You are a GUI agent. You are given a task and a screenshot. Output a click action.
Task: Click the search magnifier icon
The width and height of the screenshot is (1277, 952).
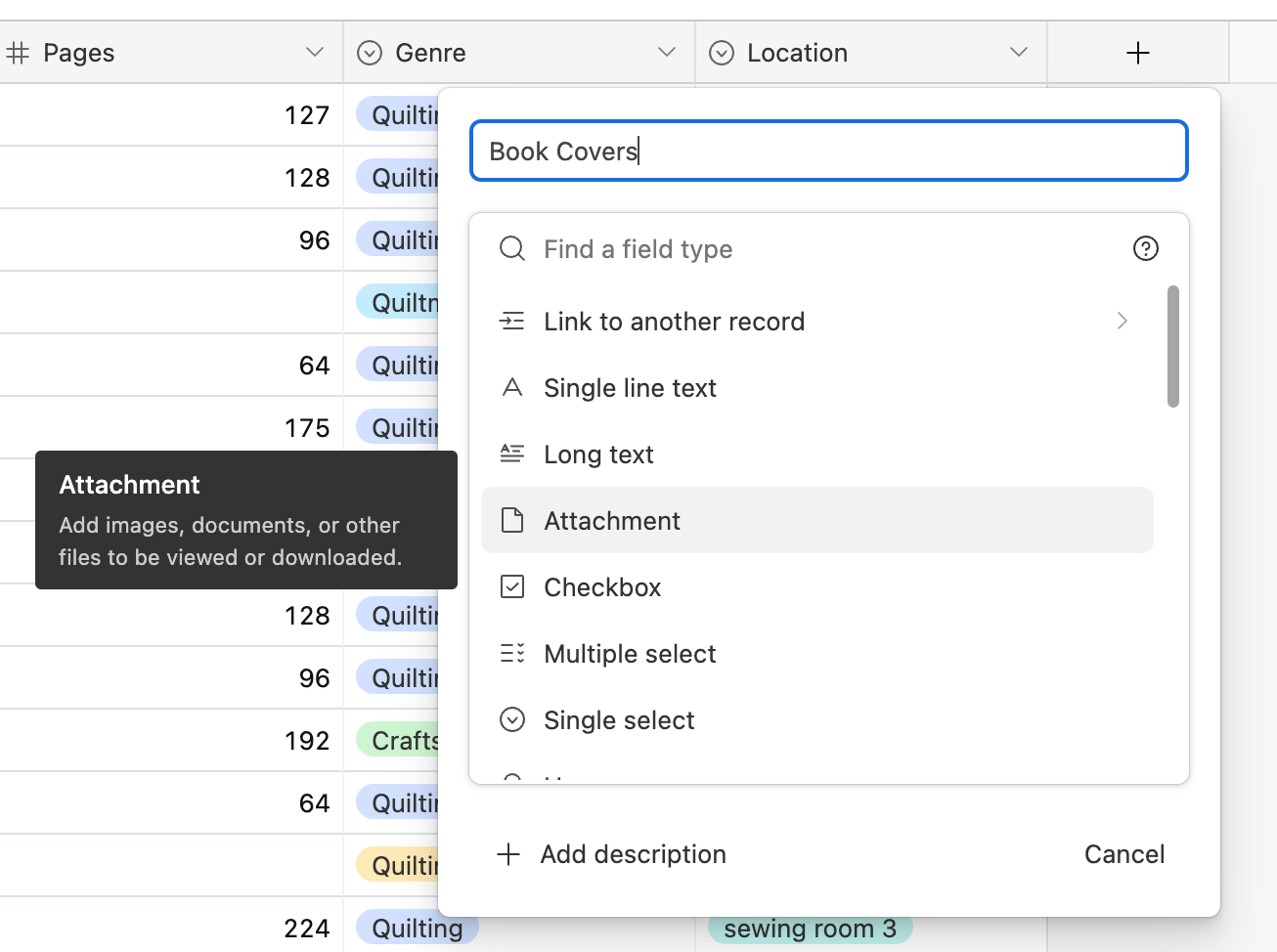point(512,248)
